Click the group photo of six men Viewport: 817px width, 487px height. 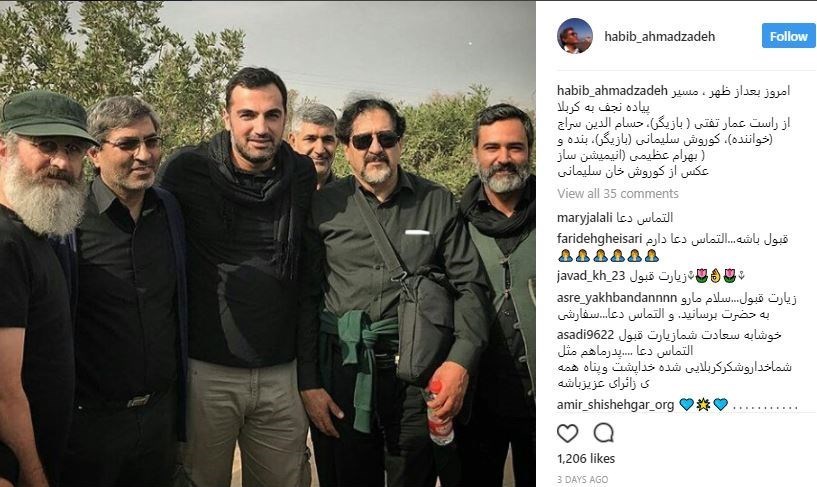pos(268,244)
